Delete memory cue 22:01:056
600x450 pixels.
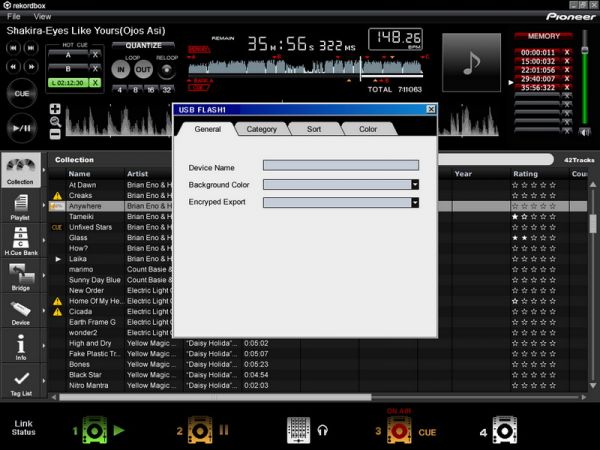(567, 70)
